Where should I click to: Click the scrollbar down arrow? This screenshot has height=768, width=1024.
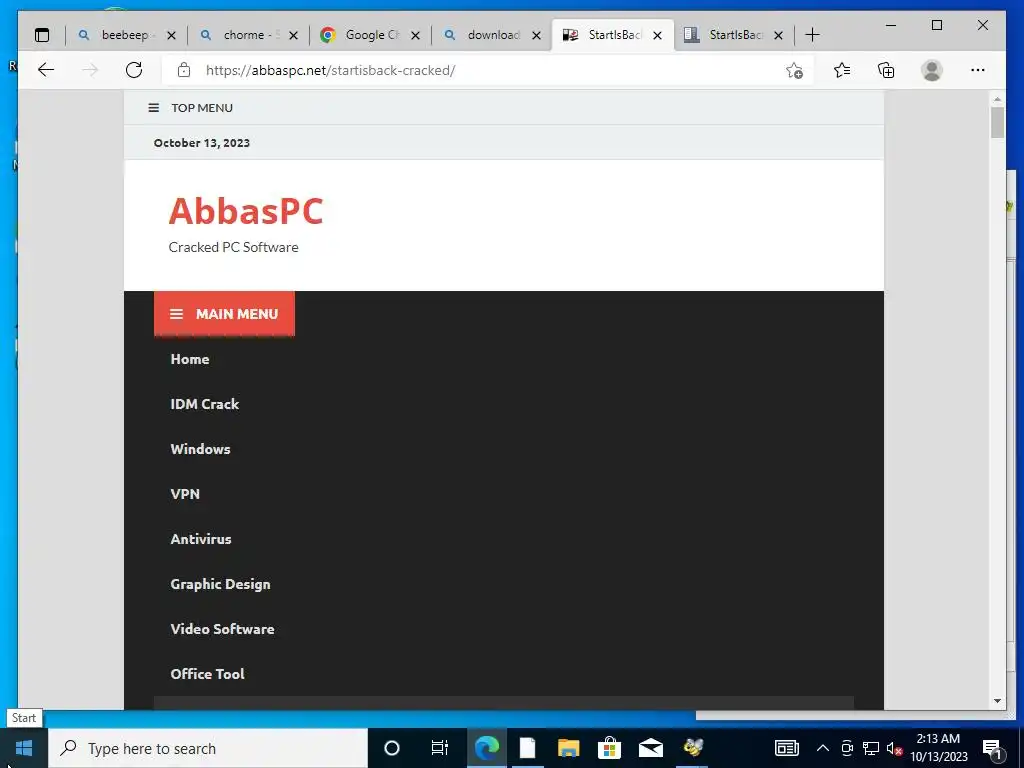tap(997, 701)
